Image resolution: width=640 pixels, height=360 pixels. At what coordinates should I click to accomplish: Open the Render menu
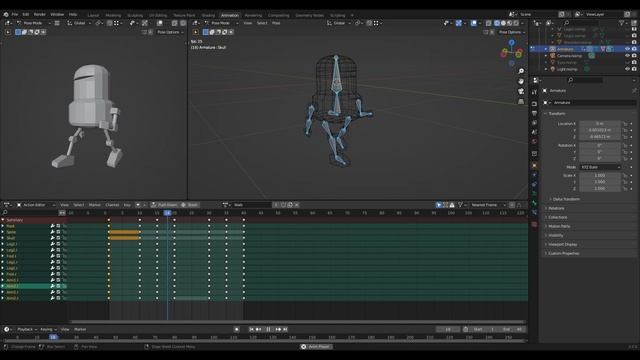pos(40,14)
